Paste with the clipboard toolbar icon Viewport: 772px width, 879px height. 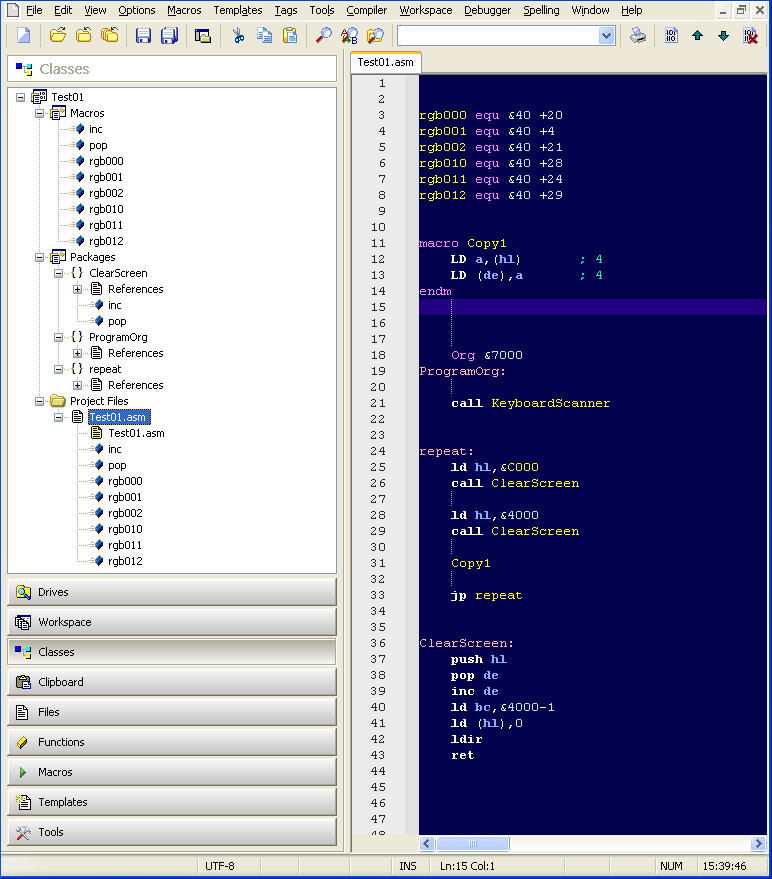click(x=290, y=36)
